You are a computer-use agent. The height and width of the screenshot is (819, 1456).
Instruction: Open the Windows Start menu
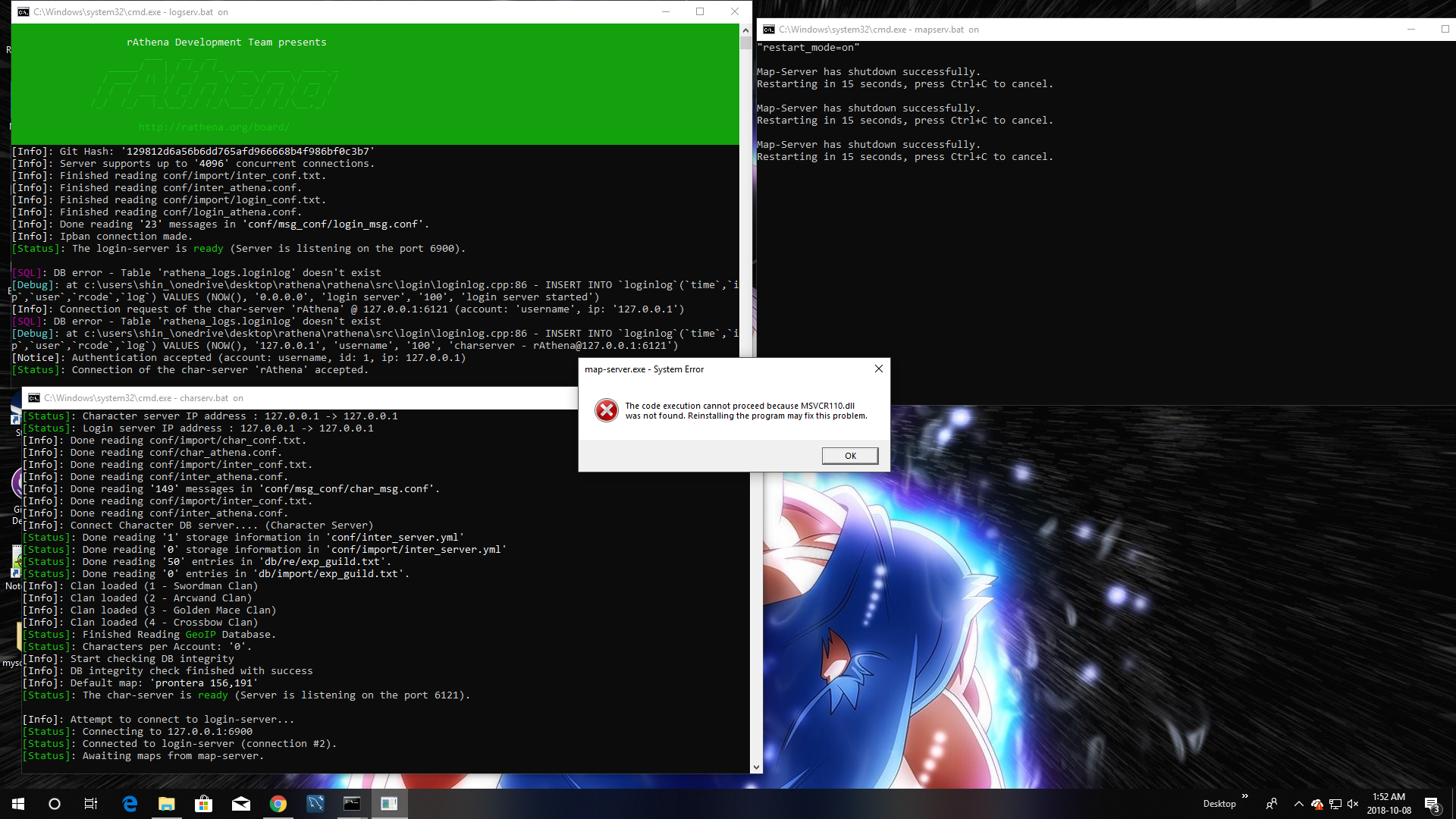pyautogui.click(x=18, y=804)
